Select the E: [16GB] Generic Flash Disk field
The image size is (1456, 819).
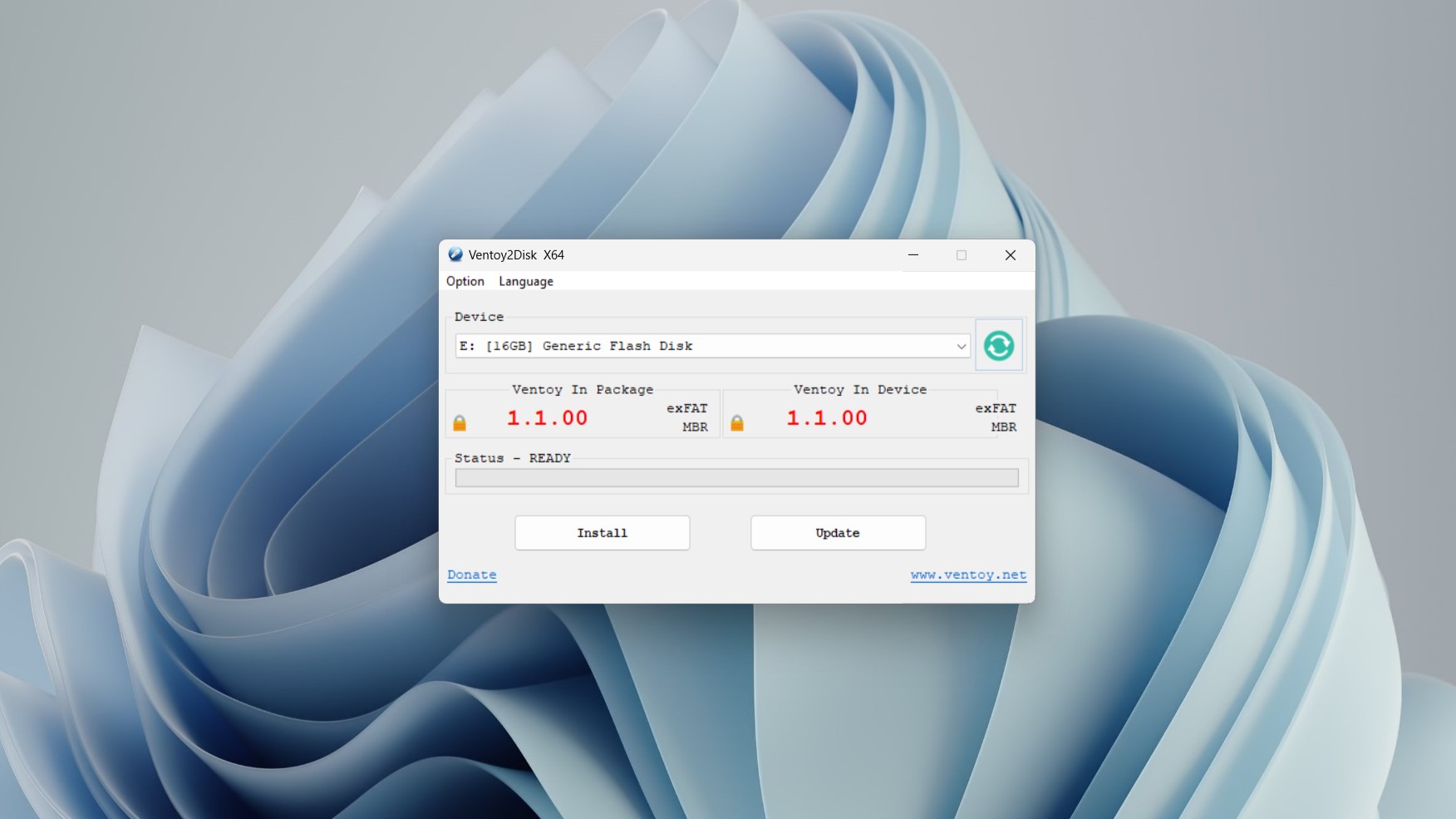click(x=713, y=346)
